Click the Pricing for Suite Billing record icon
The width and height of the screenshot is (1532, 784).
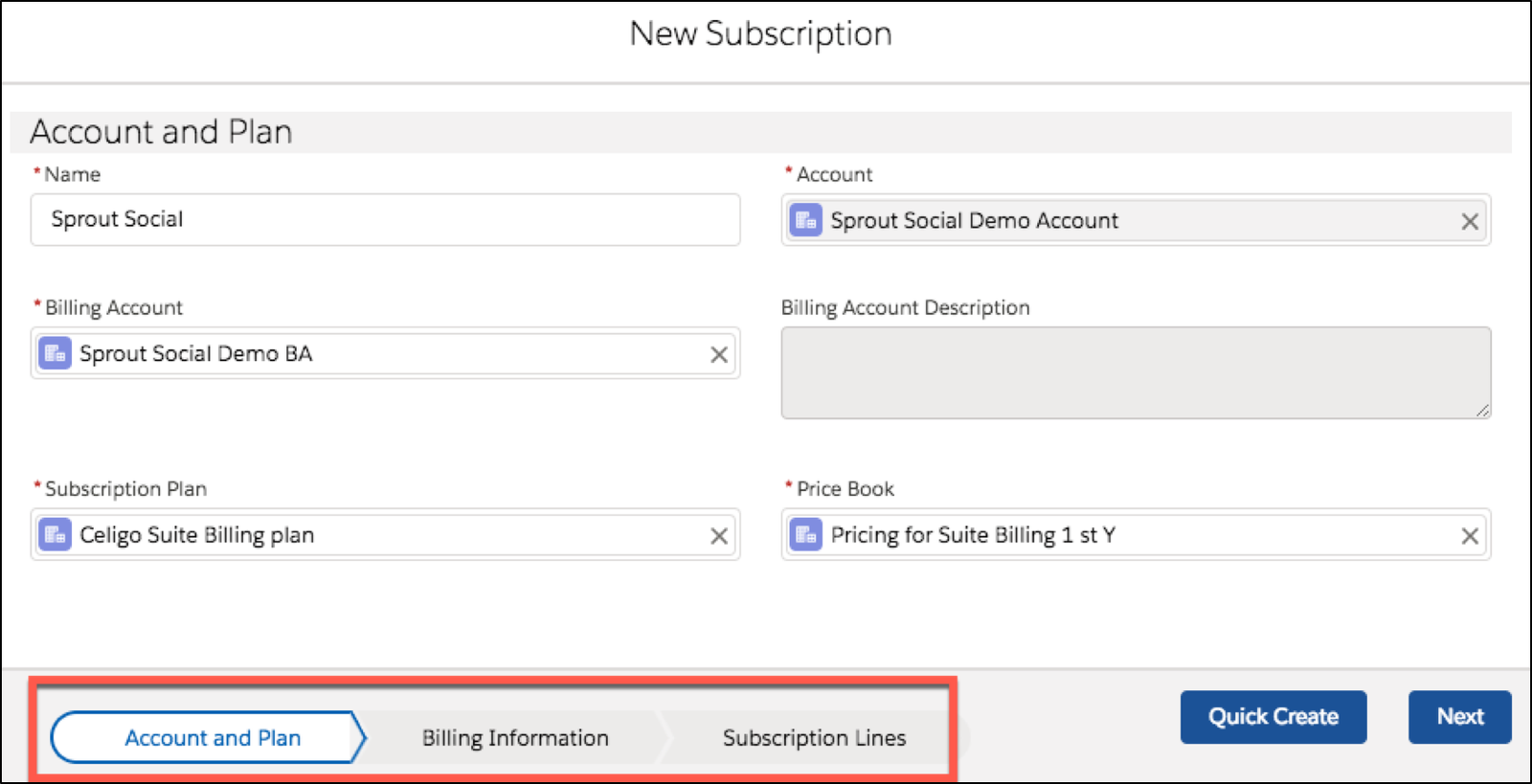tap(805, 535)
